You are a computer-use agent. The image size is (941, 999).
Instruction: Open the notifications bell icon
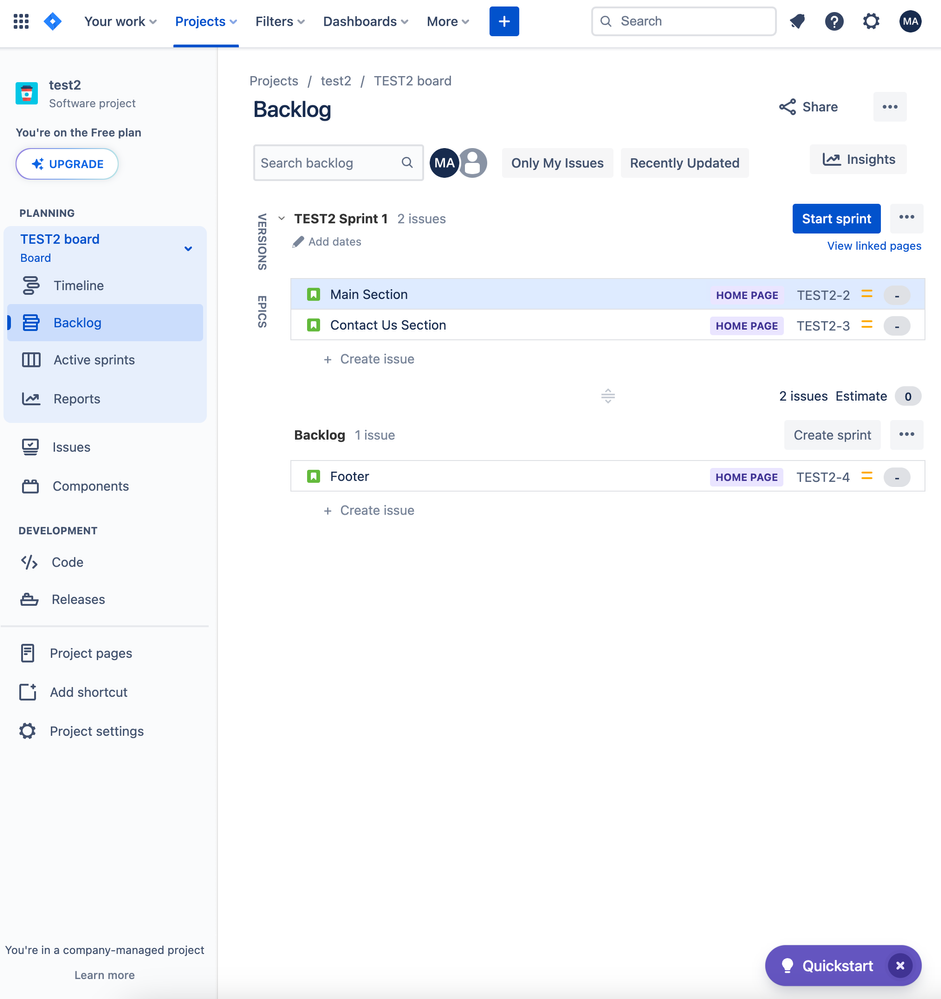[797, 22]
